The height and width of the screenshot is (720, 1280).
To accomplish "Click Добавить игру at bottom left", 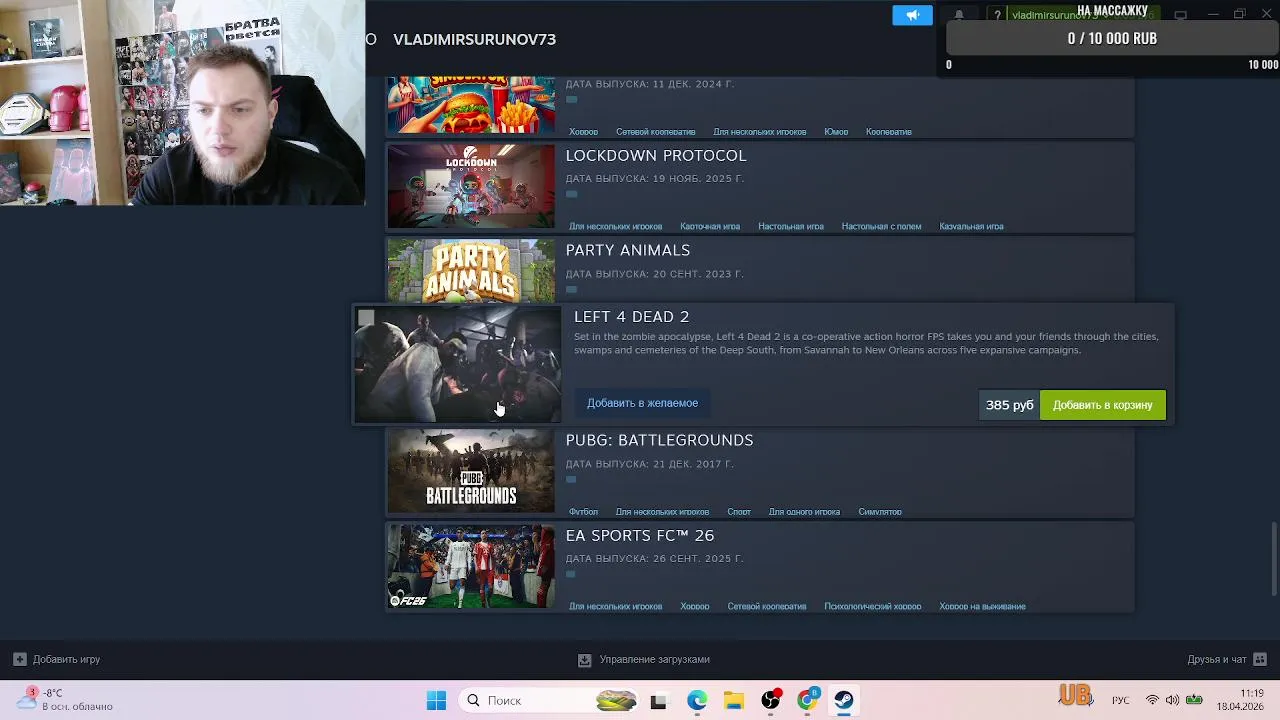I will pyautogui.click(x=66, y=659).
